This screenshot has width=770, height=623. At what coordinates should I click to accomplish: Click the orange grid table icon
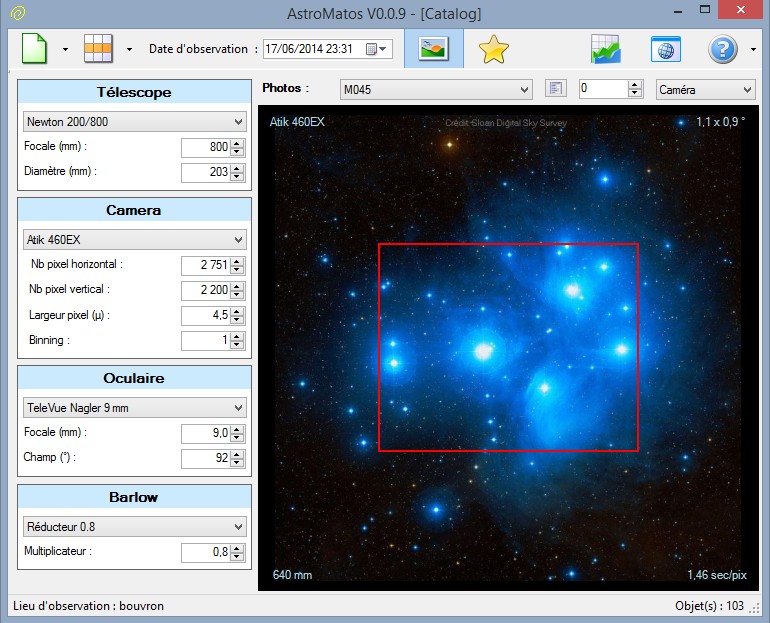coord(98,48)
